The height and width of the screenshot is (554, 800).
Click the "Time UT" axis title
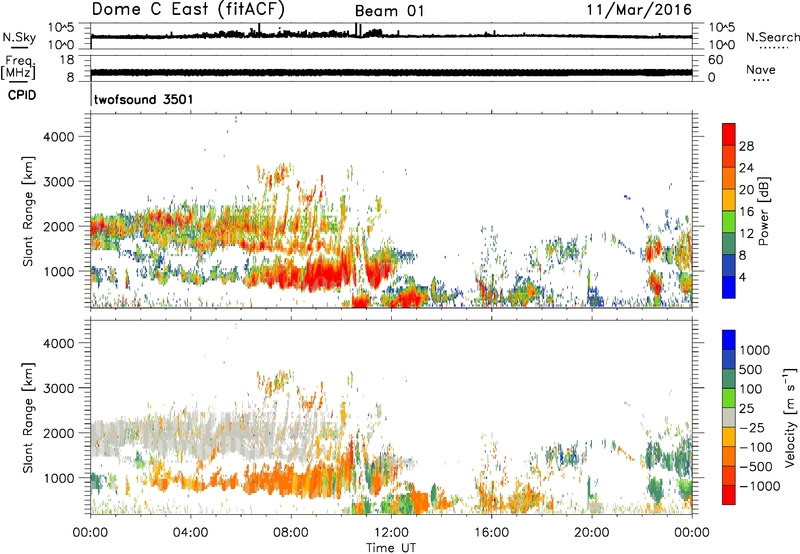tap(391, 548)
